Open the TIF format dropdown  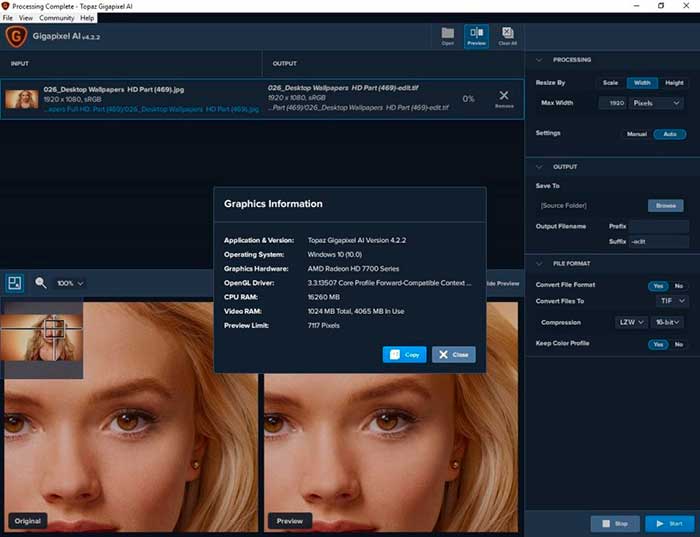[670, 301]
